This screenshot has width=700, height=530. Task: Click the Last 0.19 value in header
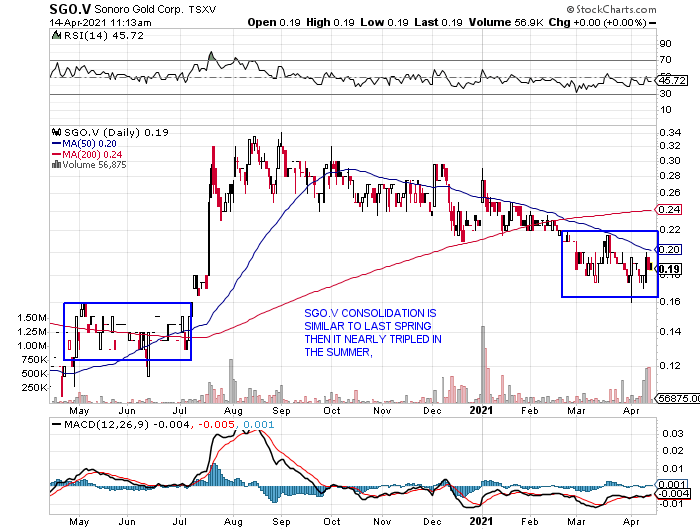tap(438, 22)
